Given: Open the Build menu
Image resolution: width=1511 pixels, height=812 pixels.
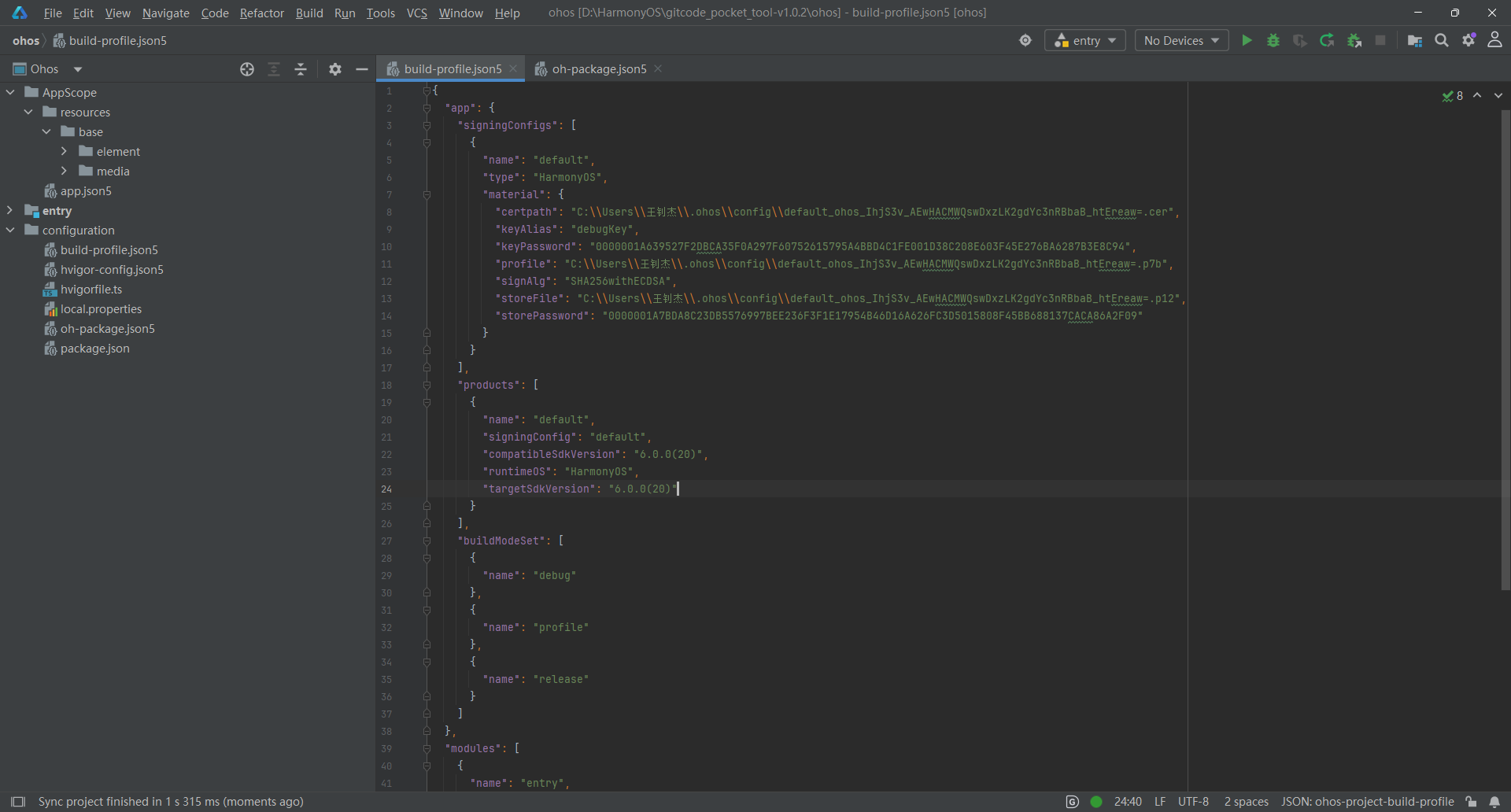Looking at the screenshot, I should click(x=309, y=13).
